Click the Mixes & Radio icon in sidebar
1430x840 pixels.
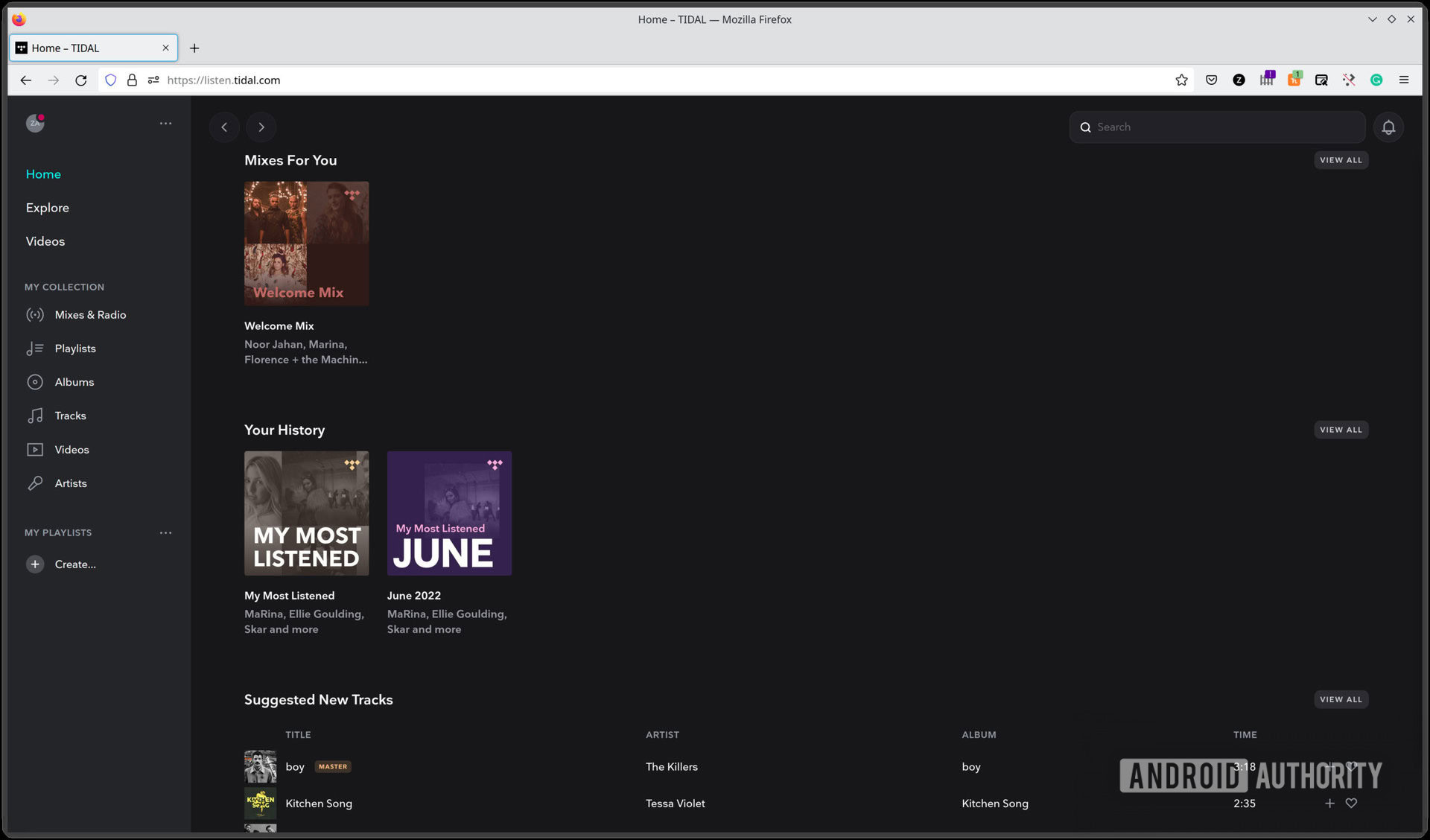click(x=35, y=316)
